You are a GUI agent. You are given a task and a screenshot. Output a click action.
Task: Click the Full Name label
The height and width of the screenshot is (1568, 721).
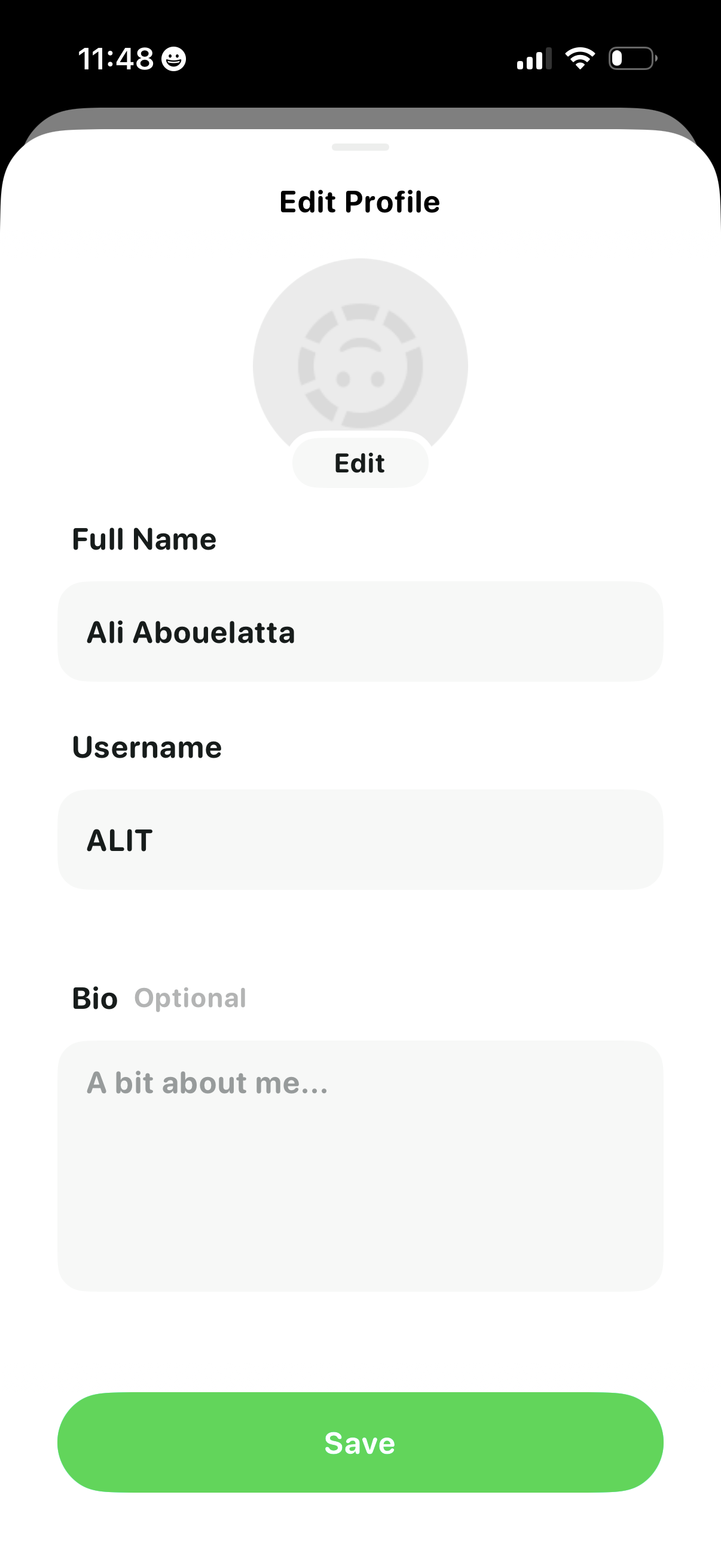click(x=144, y=539)
